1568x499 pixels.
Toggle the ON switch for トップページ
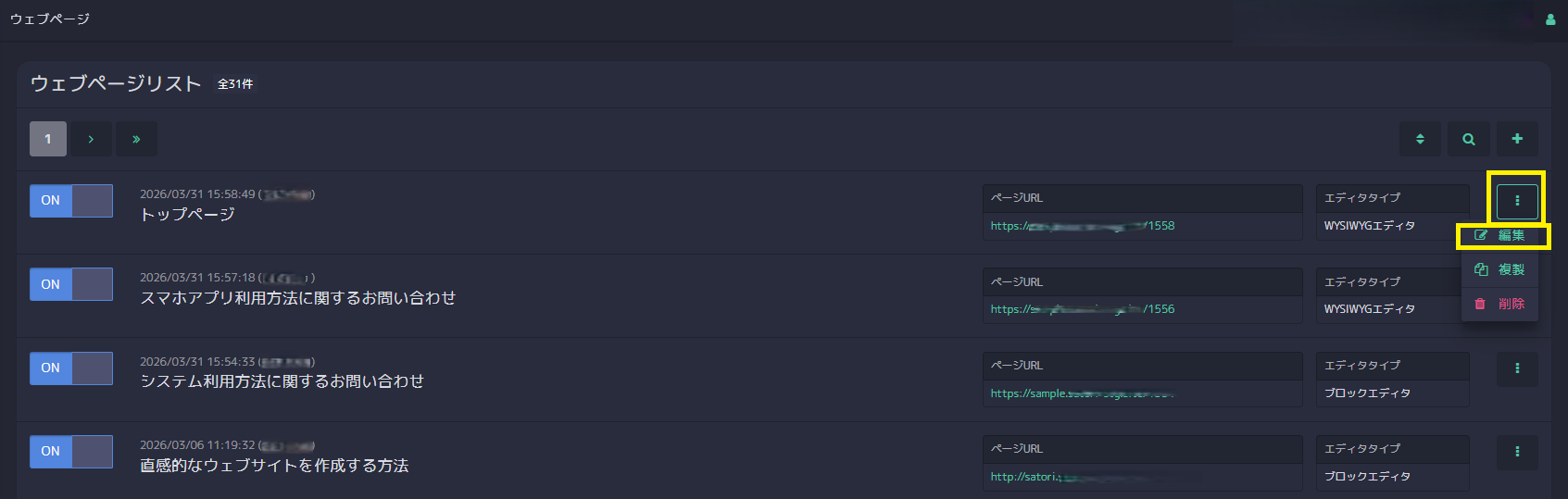coord(71,201)
